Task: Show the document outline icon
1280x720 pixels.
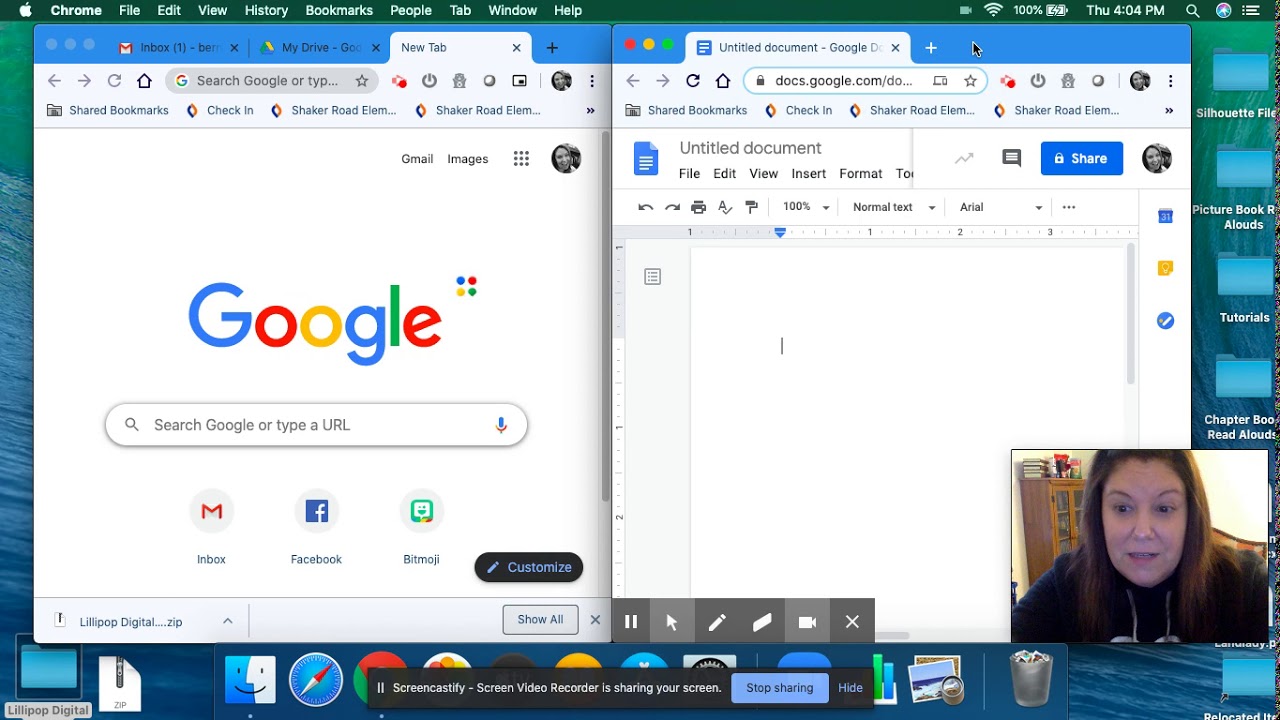Action: point(653,277)
